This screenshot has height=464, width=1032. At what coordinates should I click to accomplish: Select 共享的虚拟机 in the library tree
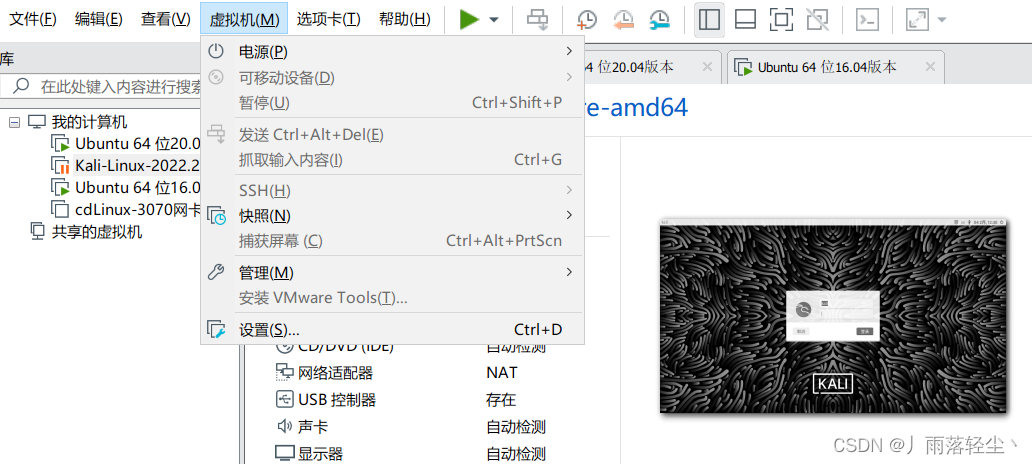click(97, 232)
